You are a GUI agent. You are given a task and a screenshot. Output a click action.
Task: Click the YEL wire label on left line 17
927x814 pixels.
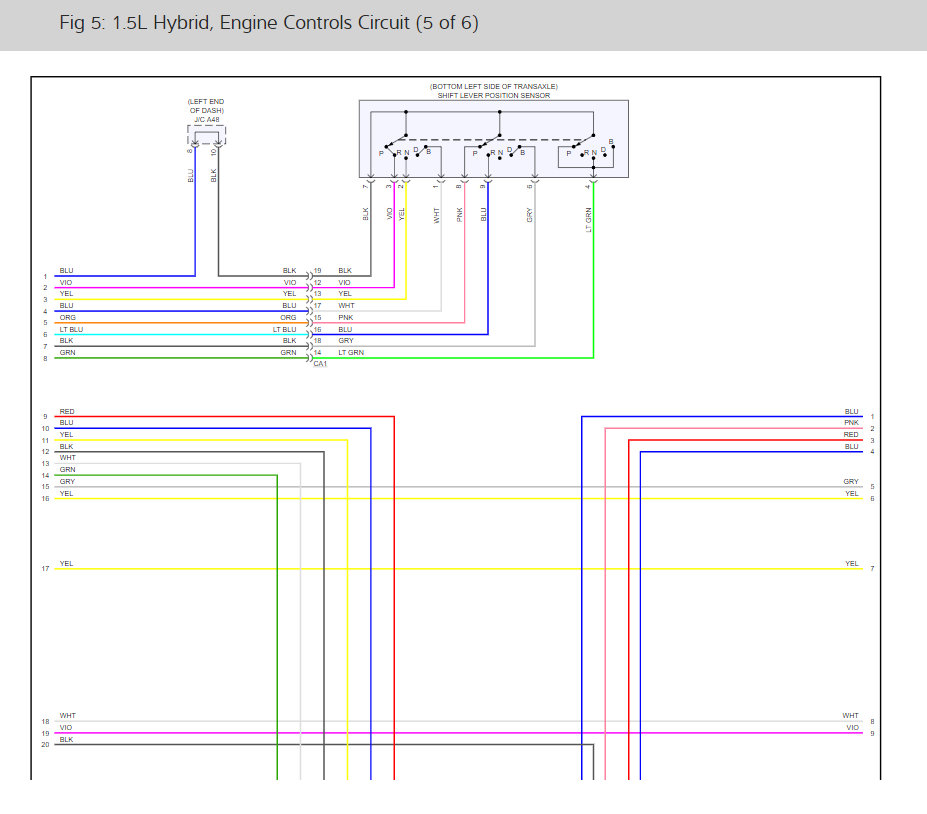[66, 563]
